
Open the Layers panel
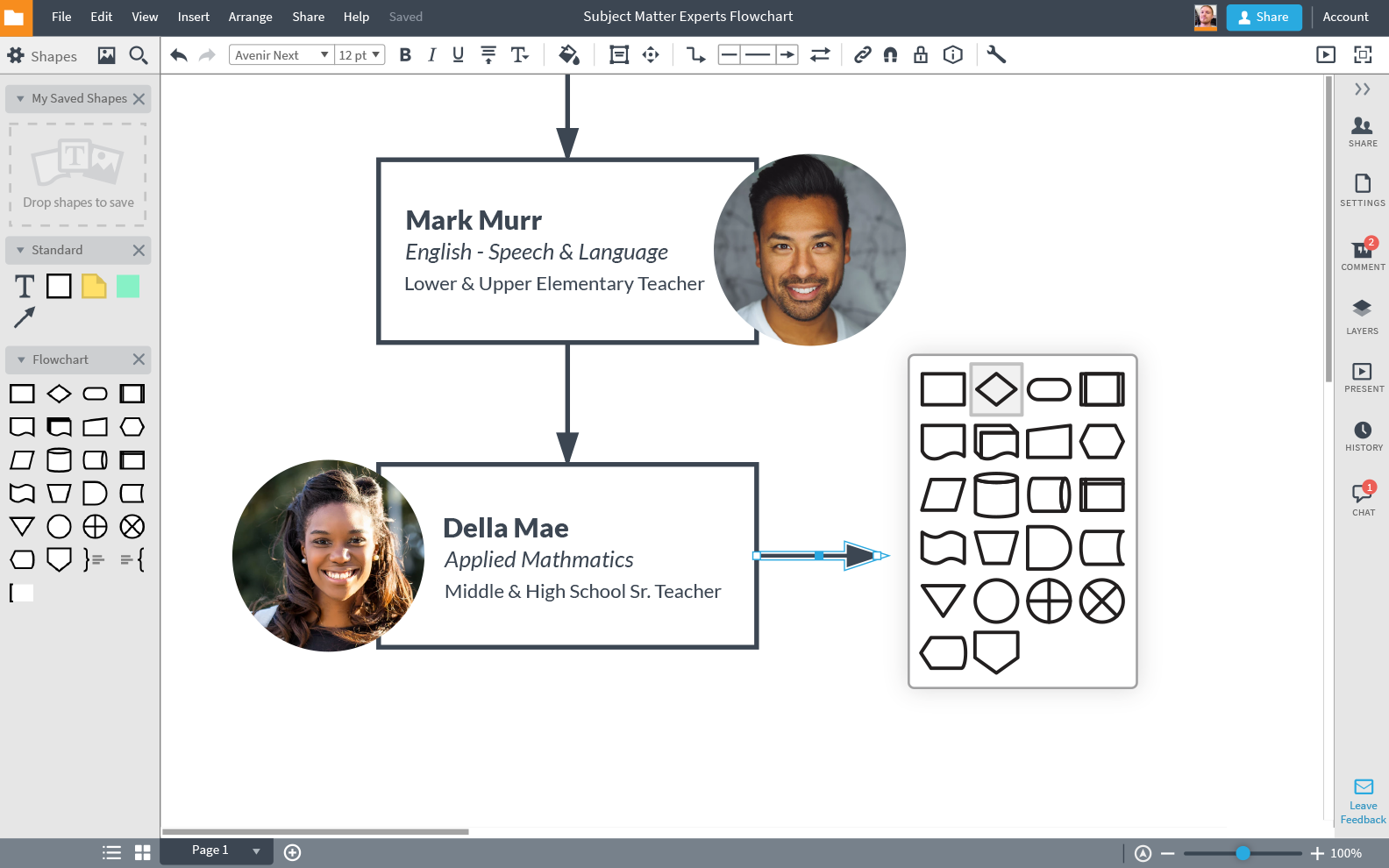1362,317
